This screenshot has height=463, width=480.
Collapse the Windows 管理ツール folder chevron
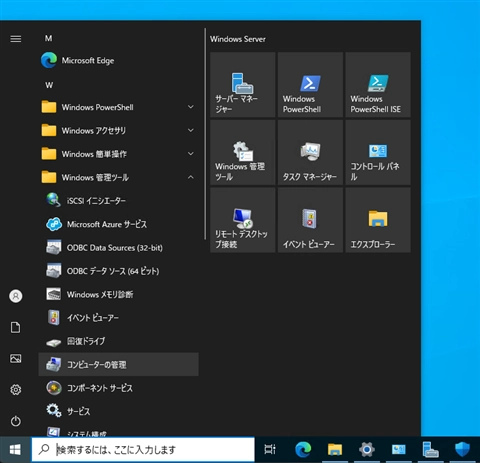click(x=191, y=177)
